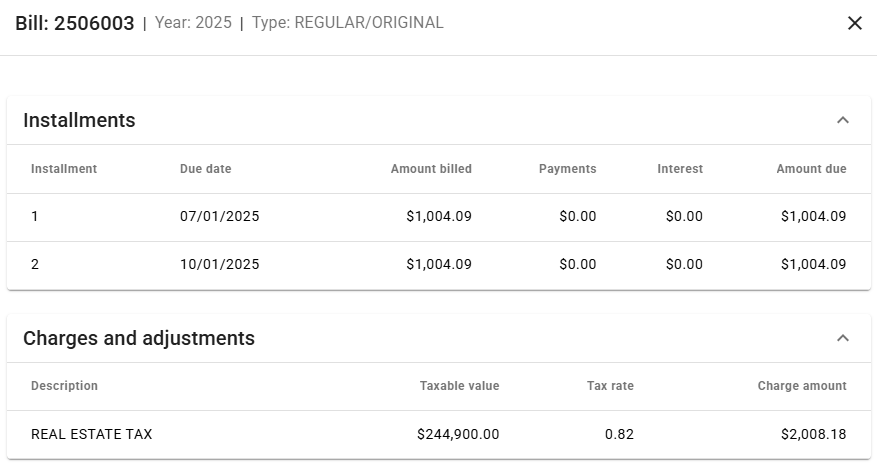Click the Amount due column header

811,169
